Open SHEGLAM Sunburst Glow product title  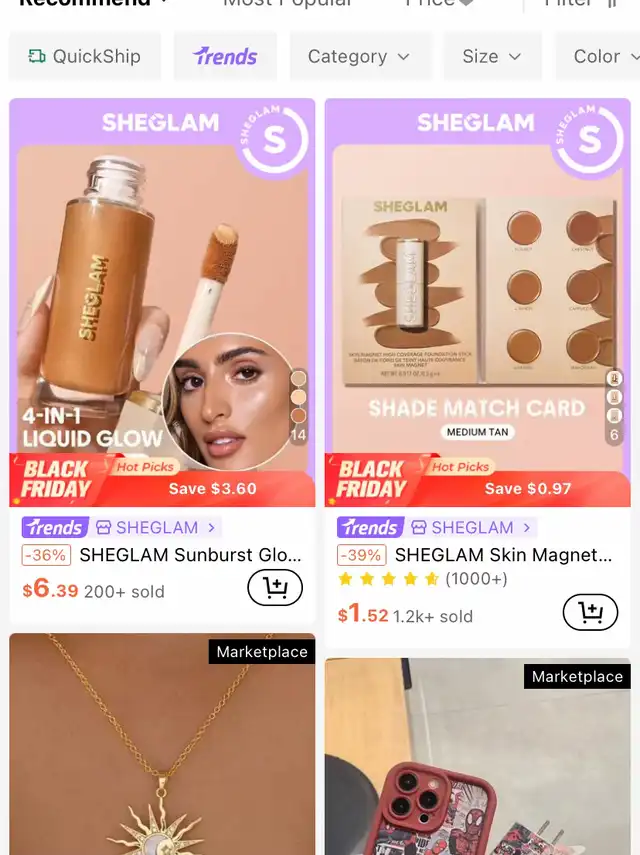coord(190,555)
